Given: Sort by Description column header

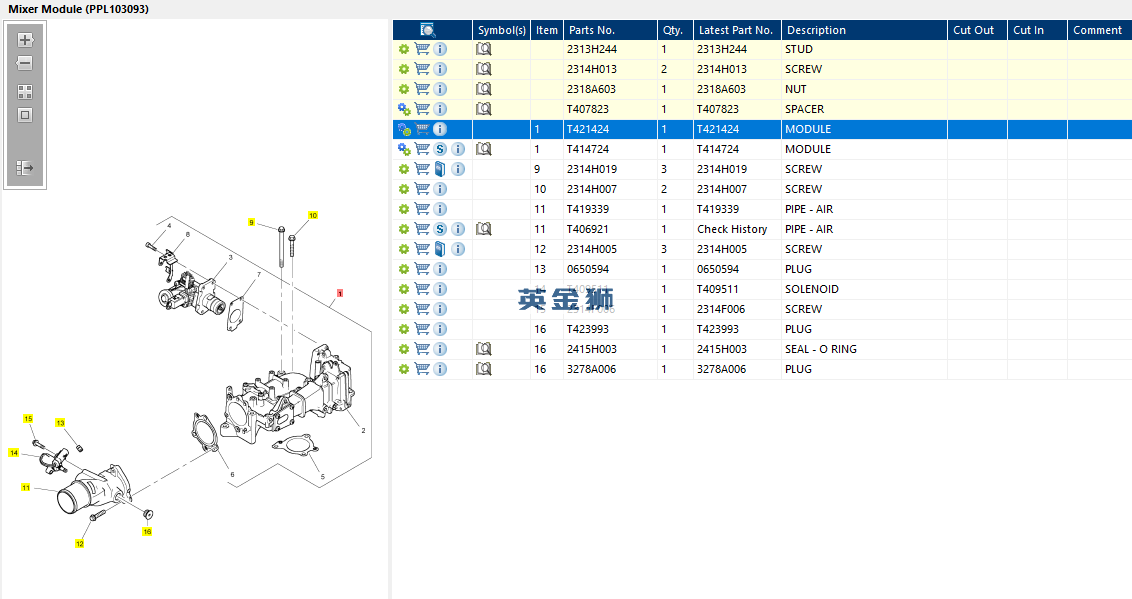Looking at the screenshot, I should coord(864,30).
